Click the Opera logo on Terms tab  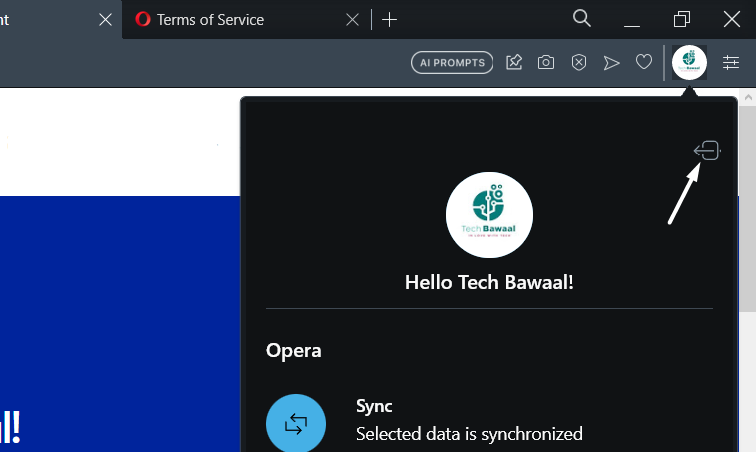[143, 19]
